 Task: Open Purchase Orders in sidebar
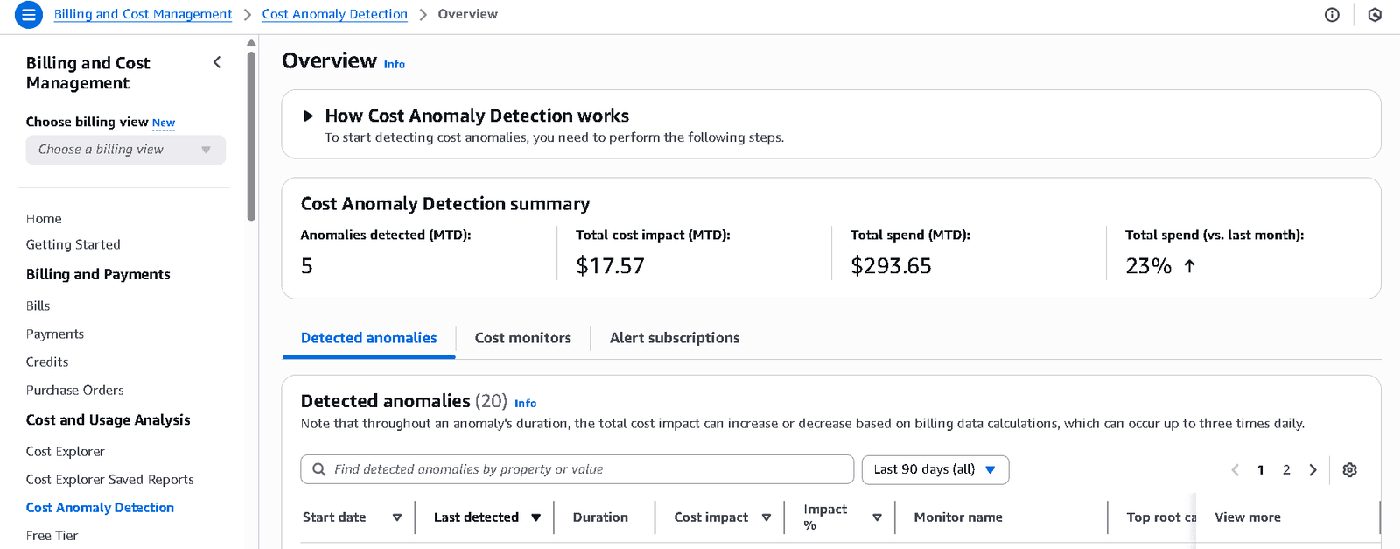point(75,390)
